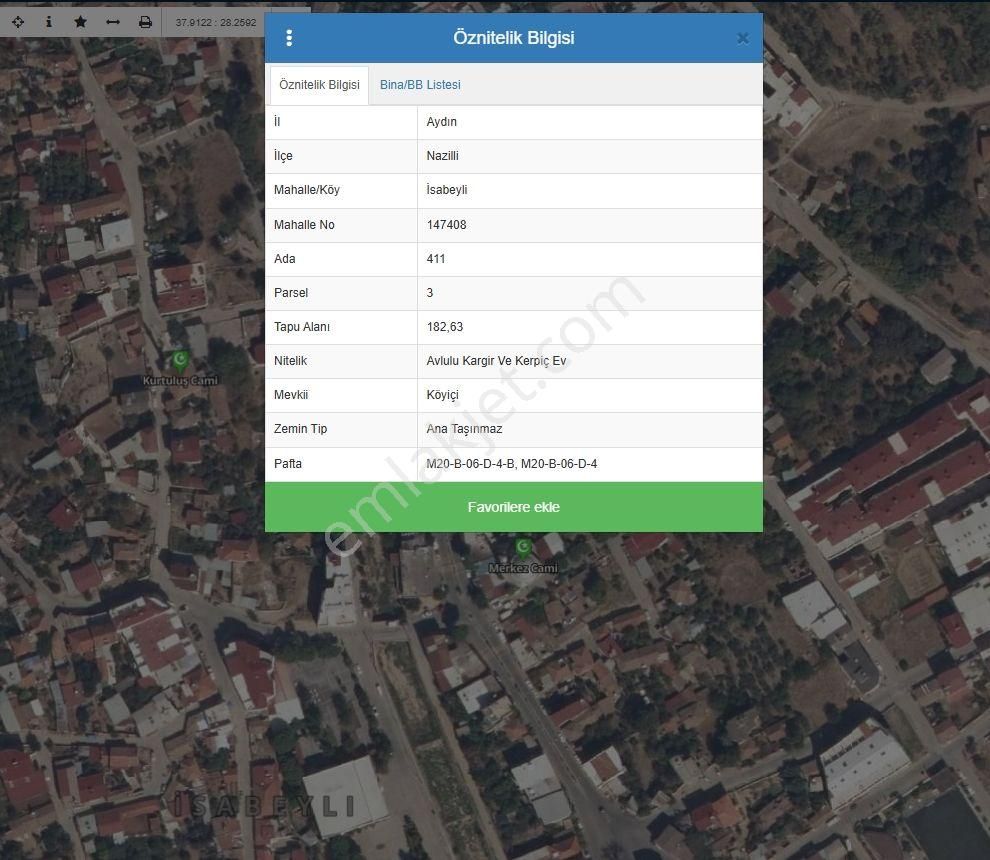990x860 pixels.
Task: Select Mevkii value Köyiçi
Action: tap(443, 395)
